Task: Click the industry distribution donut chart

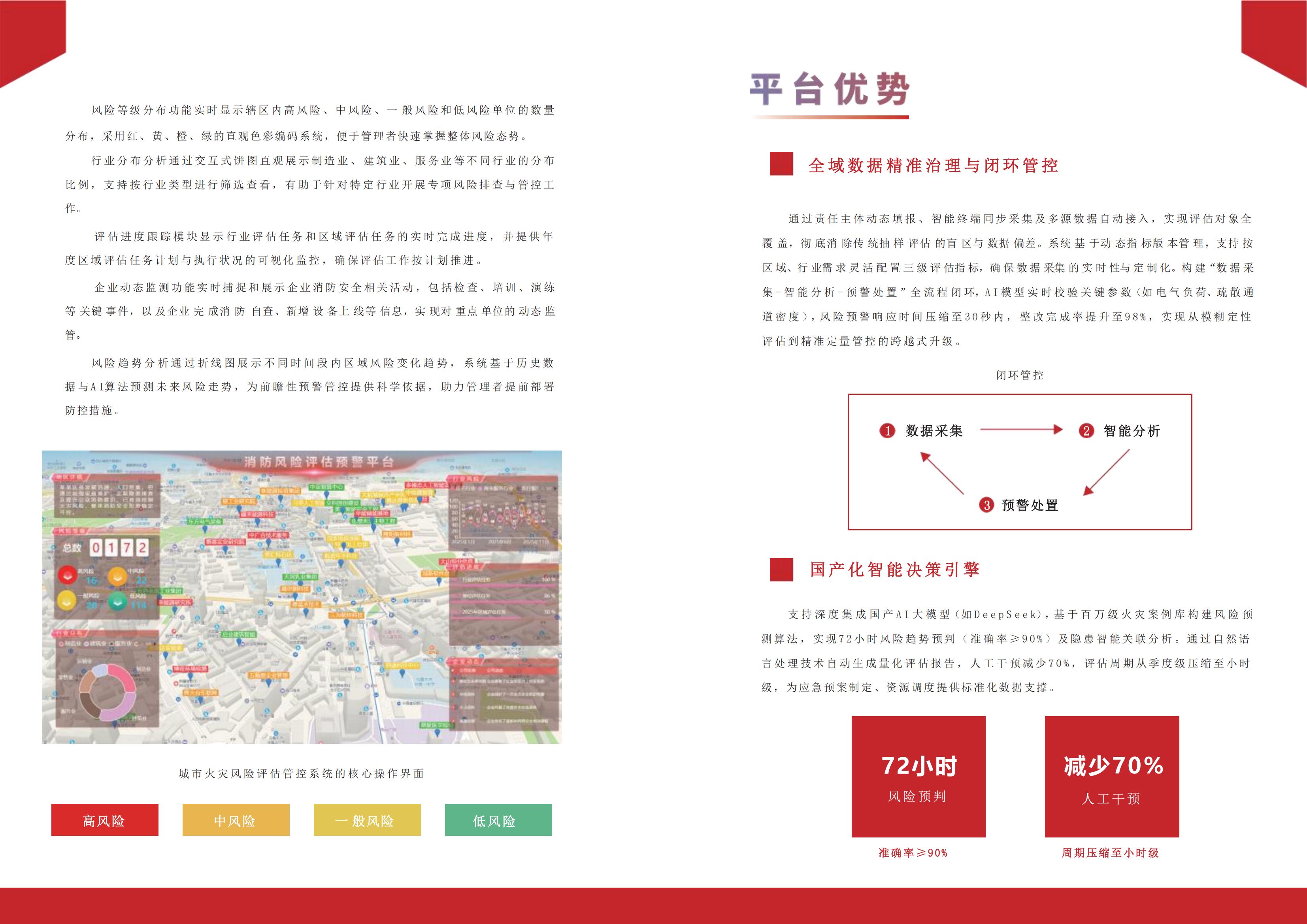Action: click(108, 692)
